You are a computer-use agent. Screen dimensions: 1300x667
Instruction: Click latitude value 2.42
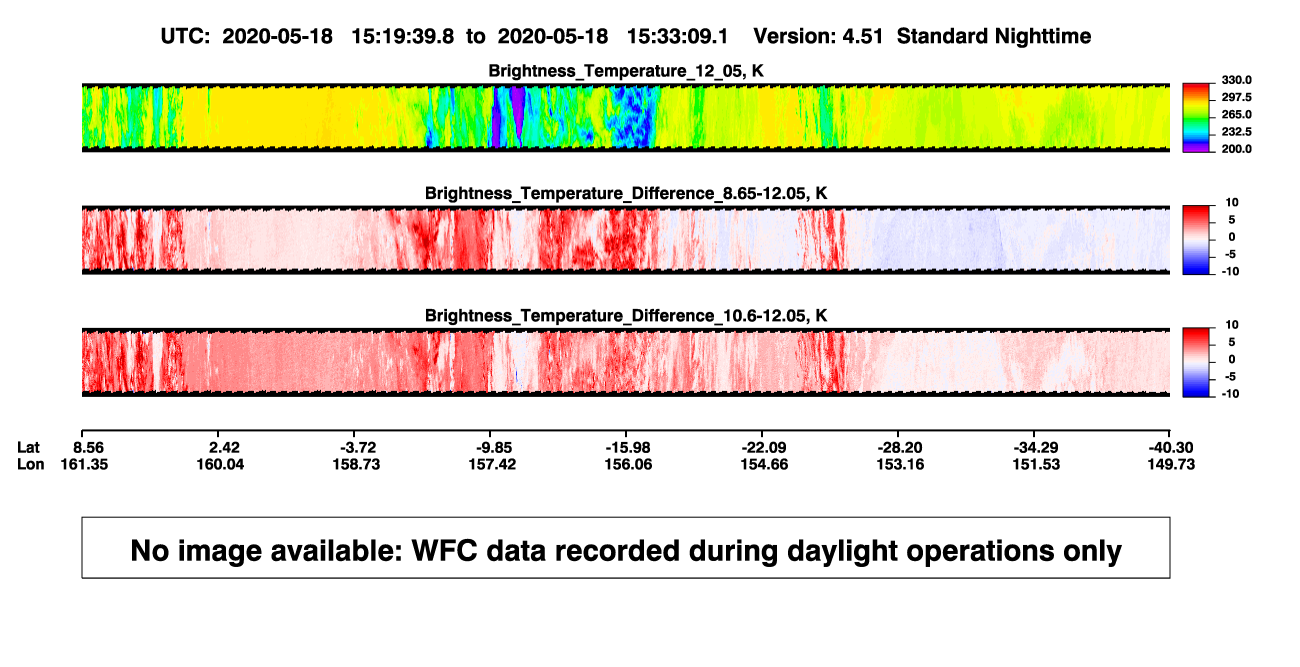(224, 446)
